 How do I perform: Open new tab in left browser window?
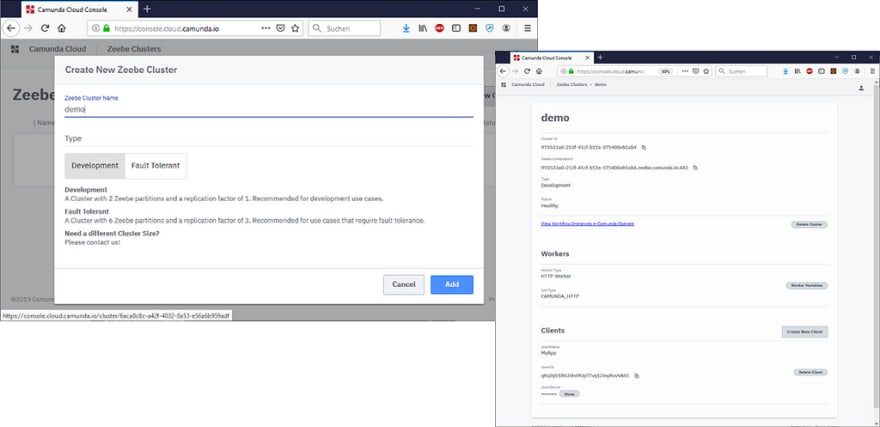click(x=147, y=9)
